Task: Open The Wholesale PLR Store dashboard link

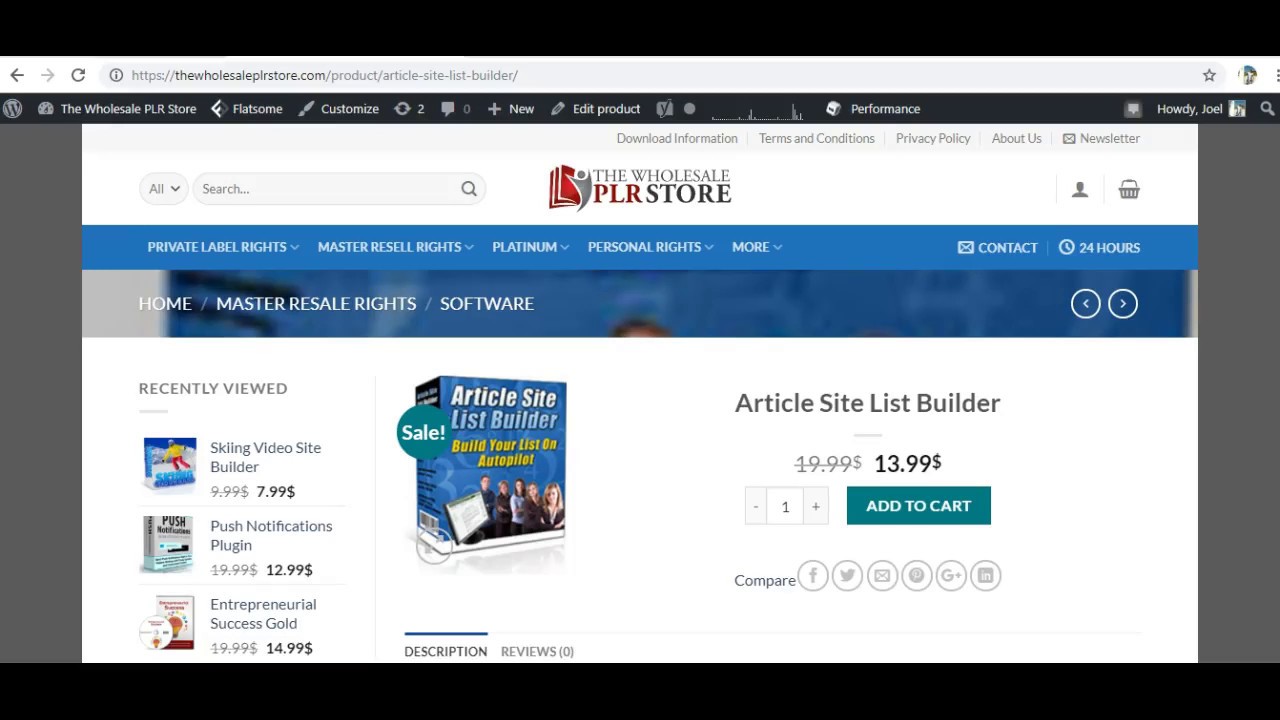Action: click(x=117, y=109)
